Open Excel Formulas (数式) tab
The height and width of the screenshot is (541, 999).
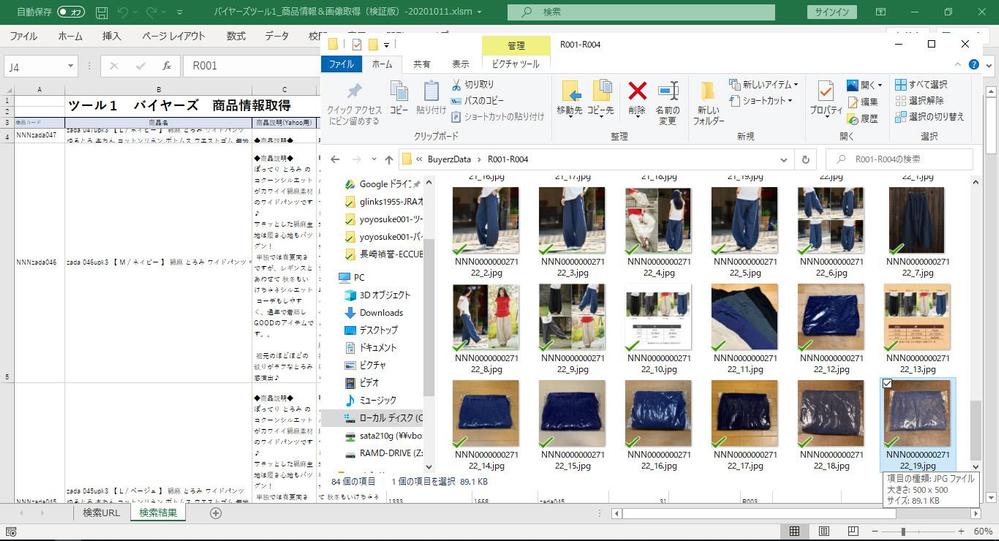coord(236,36)
